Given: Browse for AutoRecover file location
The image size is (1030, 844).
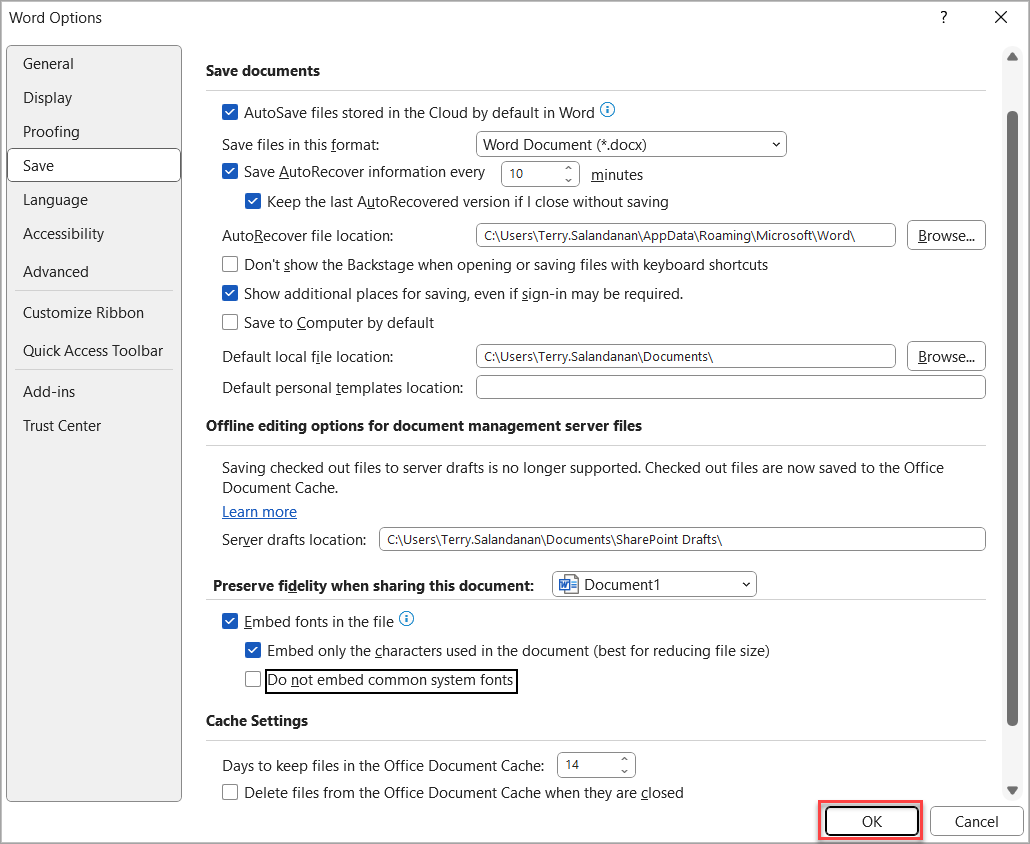Looking at the screenshot, I should 946,235.
